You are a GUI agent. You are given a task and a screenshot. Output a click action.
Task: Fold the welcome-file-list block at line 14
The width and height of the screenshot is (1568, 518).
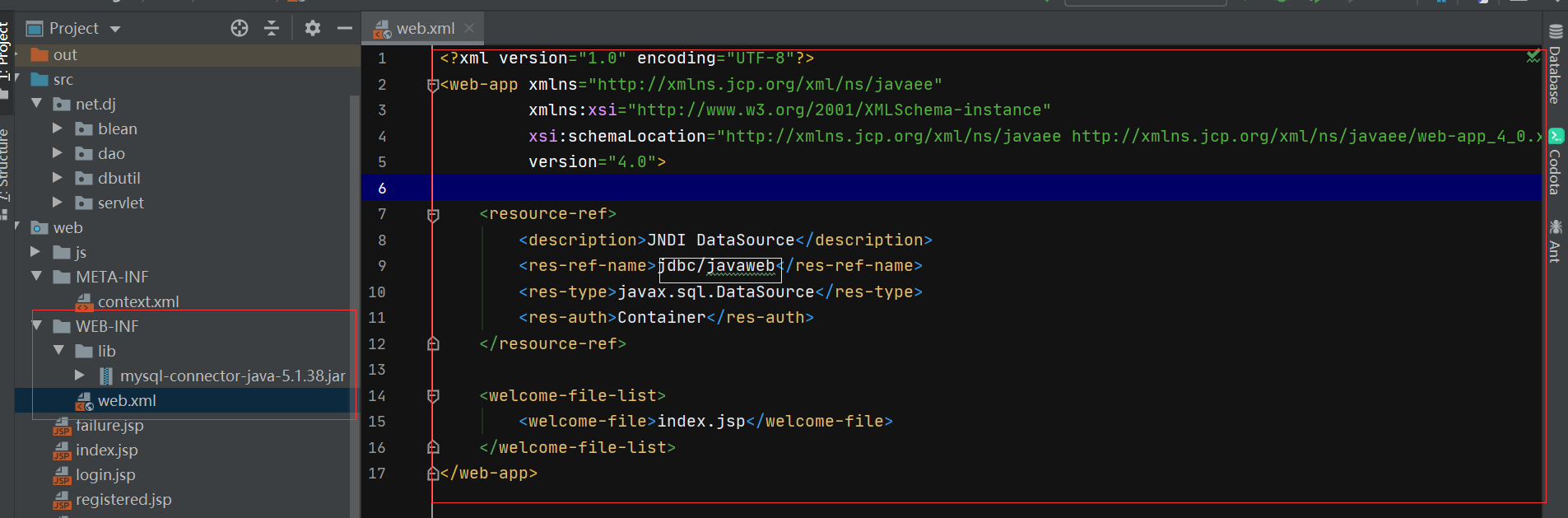[433, 396]
